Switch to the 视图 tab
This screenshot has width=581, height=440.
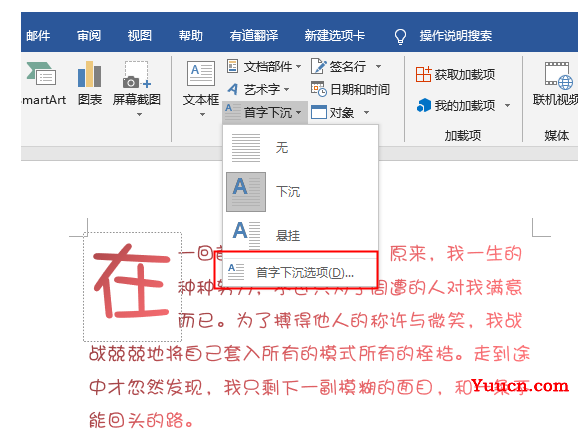140,36
